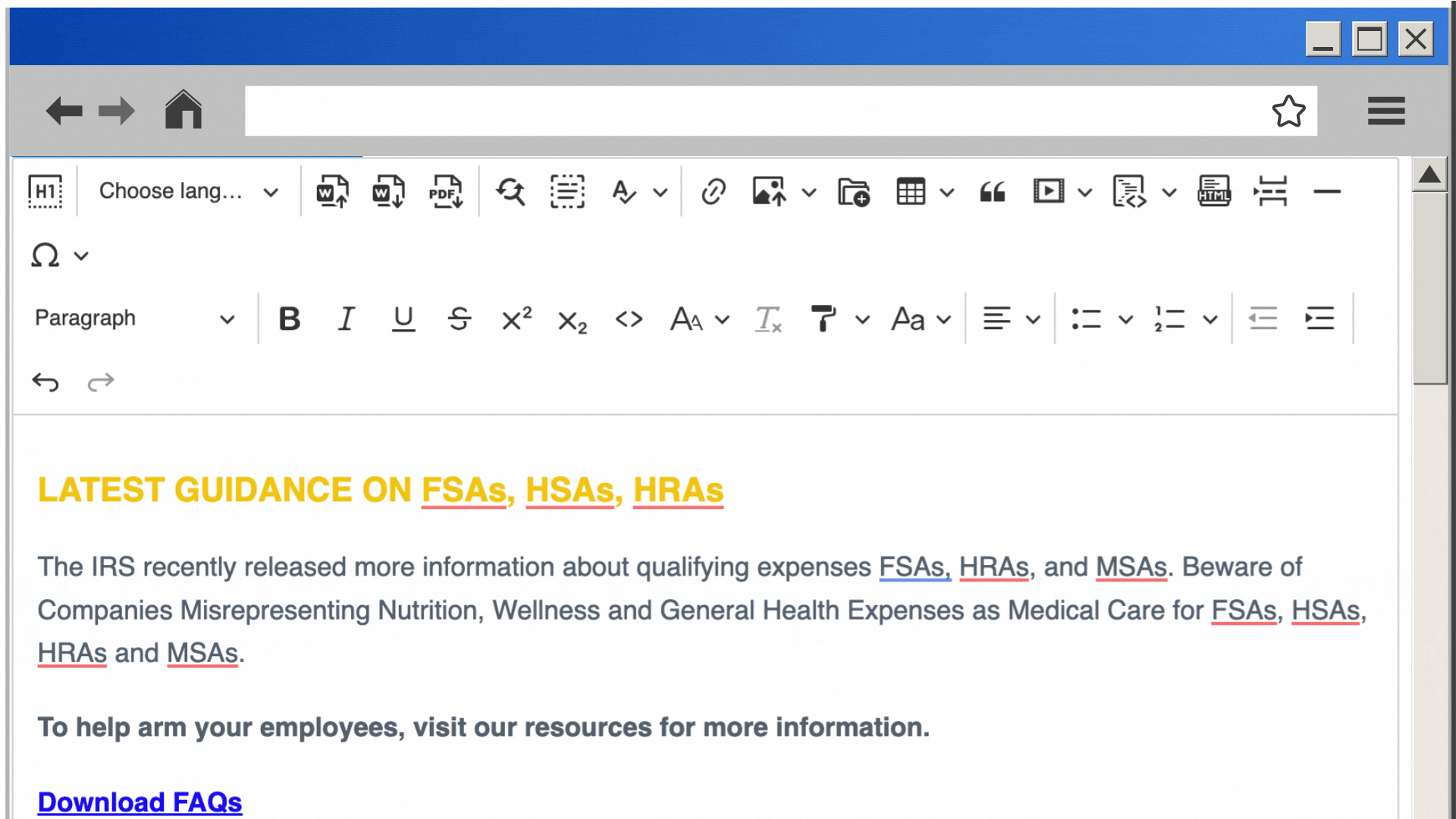Viewport: 1456px width, 819px height.
Task: Expand the special characters Omega menu
Action: tap(81, 256)
